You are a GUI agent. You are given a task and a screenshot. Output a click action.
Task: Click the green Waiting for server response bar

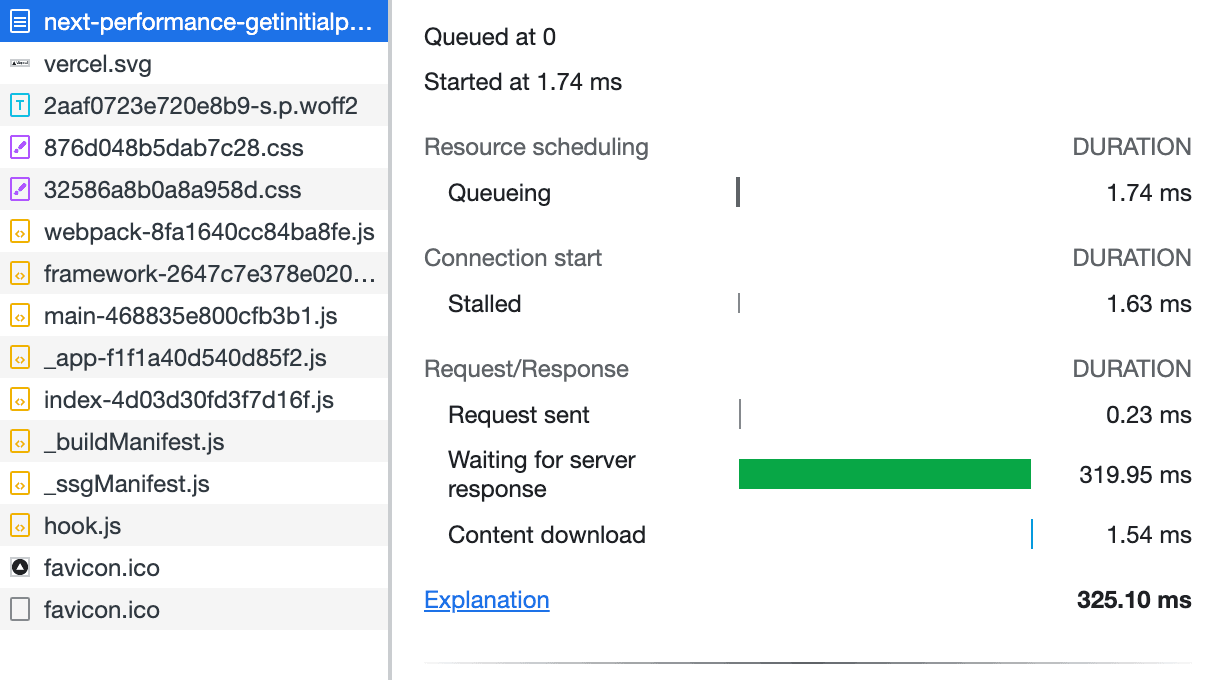click(x=884, y=474)
